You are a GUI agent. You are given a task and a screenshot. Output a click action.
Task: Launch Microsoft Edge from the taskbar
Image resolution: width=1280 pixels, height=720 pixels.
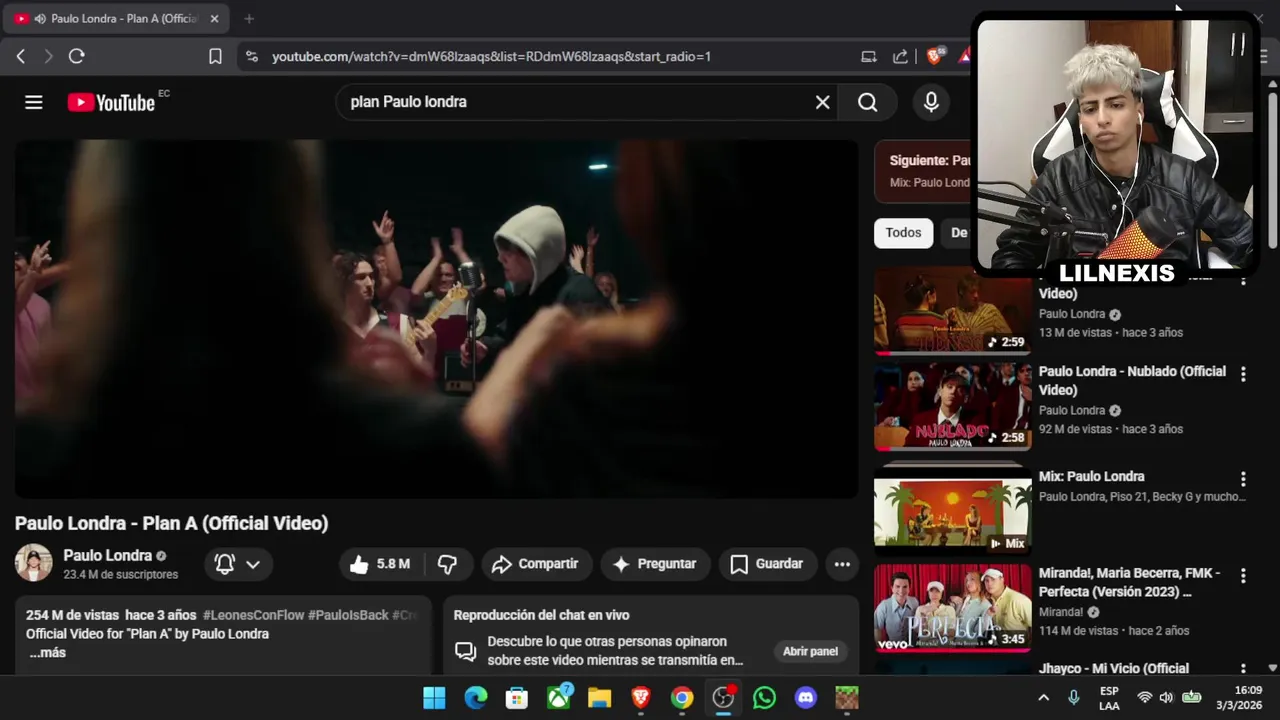click(x=476, y=698)
